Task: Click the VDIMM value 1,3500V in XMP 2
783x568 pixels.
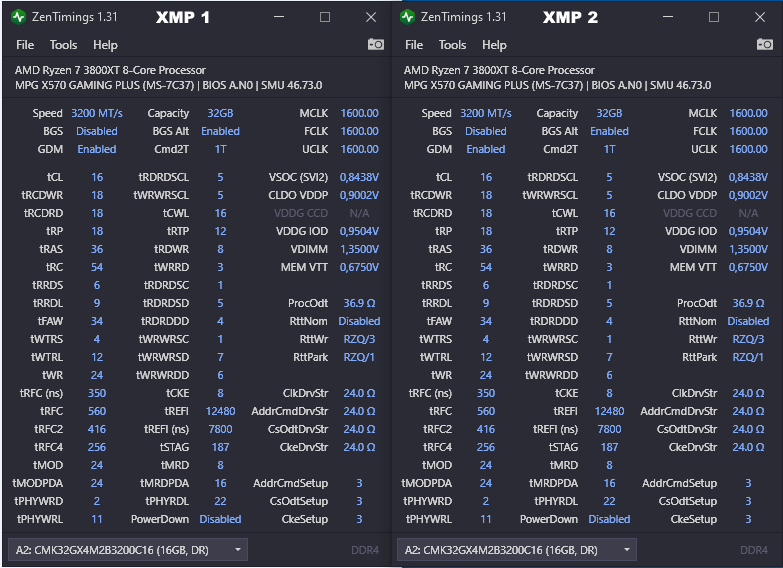Action: (x=748, y=249)
